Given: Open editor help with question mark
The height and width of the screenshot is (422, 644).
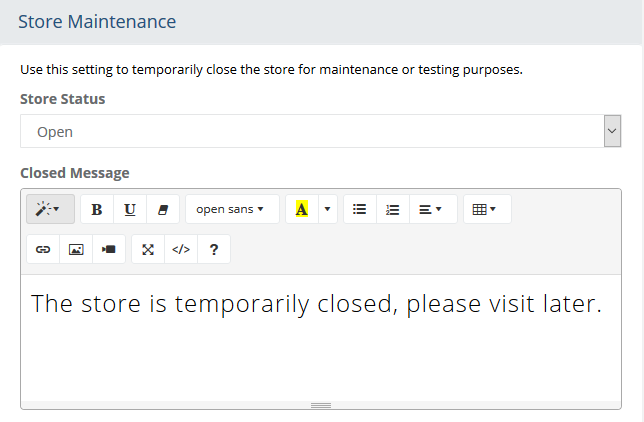Looking at the screenshot, I should coord(214,249).
